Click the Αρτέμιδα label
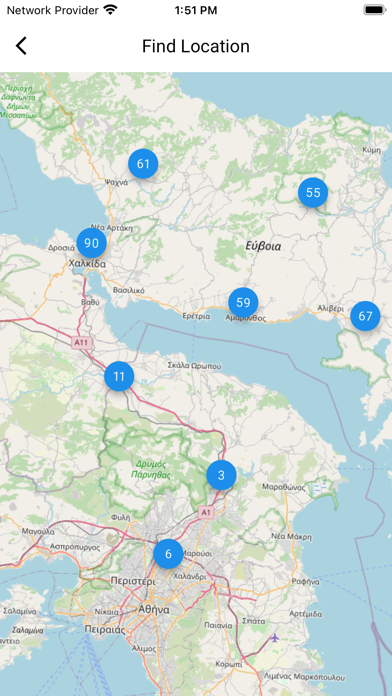 tap(305, 614)
